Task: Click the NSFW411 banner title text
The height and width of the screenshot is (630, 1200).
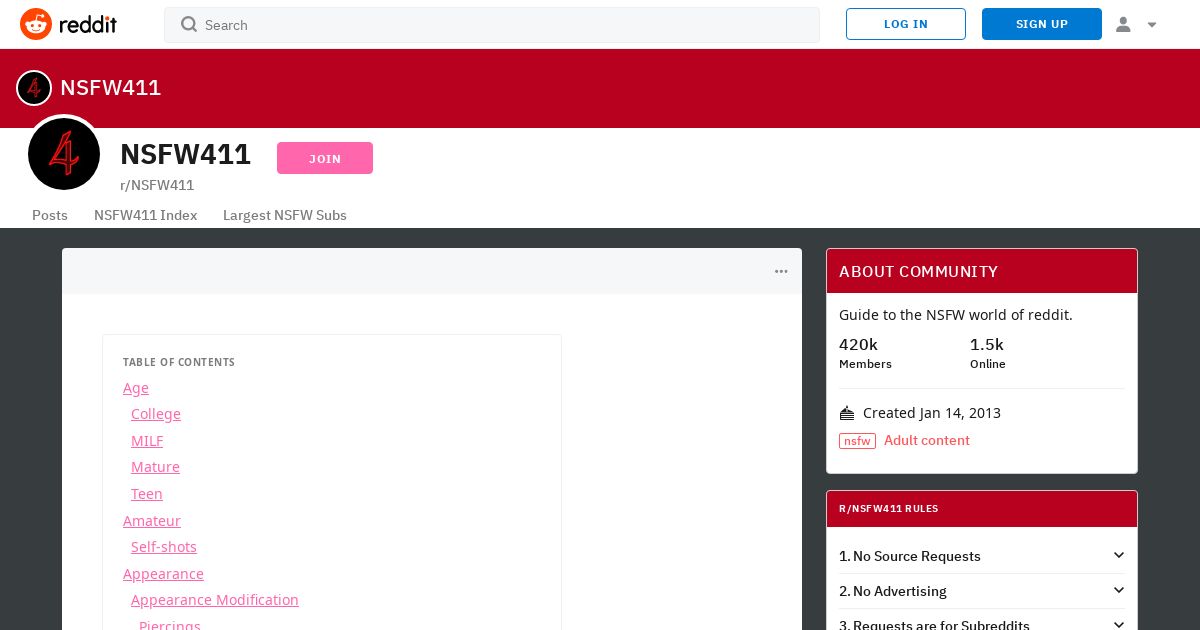Action: 110,88
